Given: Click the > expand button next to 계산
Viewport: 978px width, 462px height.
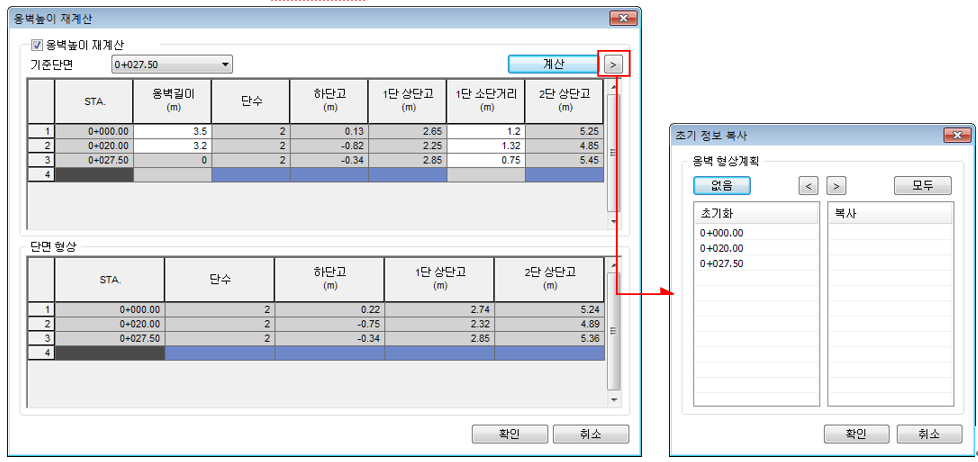Looking at the screenshot, I should [614, 64].
